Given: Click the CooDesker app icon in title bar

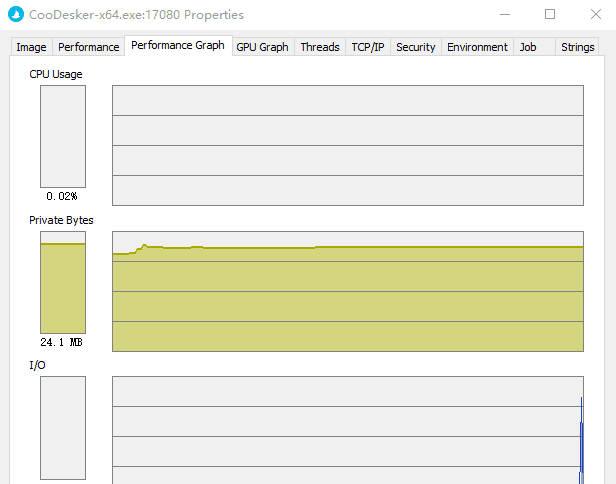Looking at the screenshot, I should pyautogui.click(x=16, y=15).
